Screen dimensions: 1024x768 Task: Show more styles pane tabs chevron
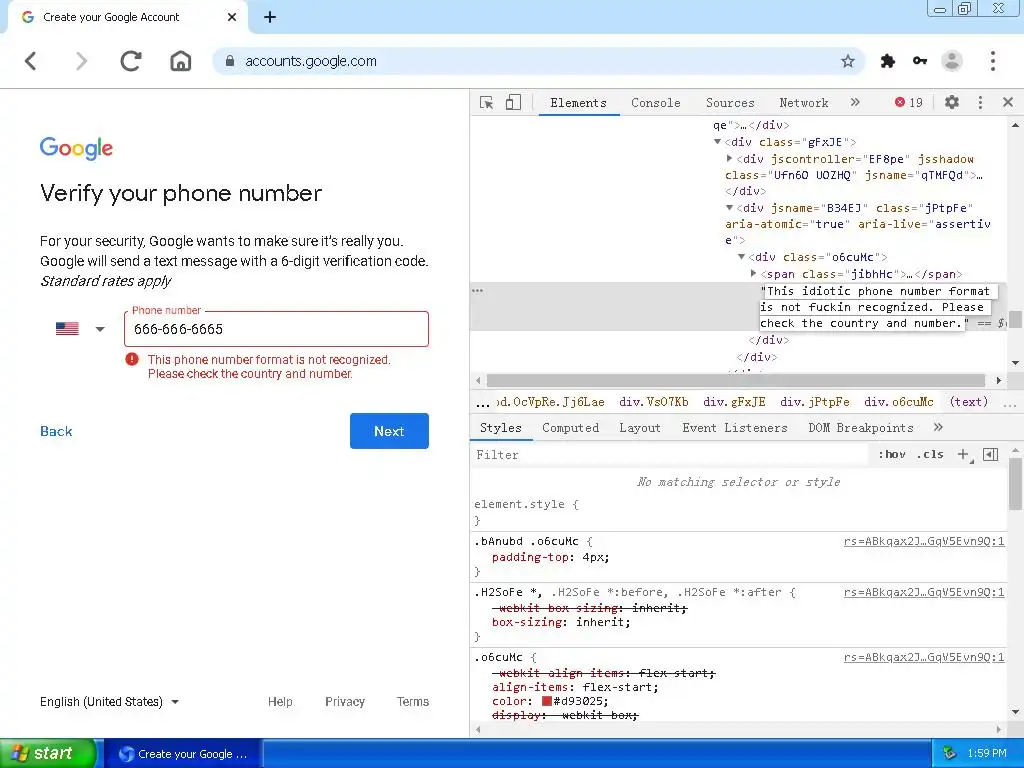(x=938, y=428)
